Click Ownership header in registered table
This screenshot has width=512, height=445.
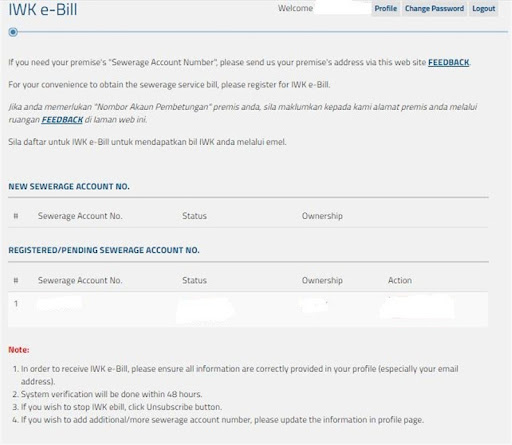pos(322,280)
